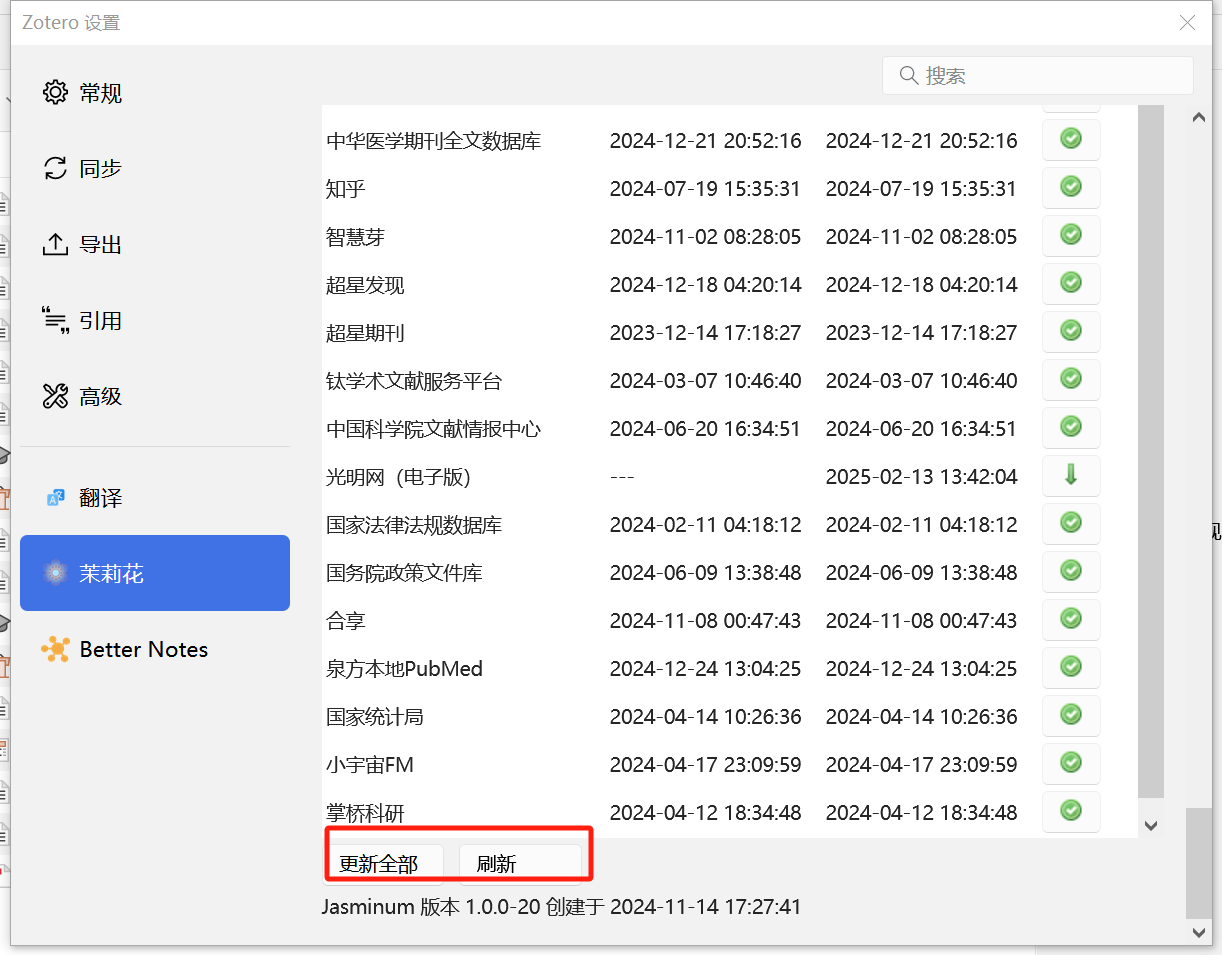Close the Zotero 设置 window
Viewport: 1222px width, 955px height.
[1187, 22]
